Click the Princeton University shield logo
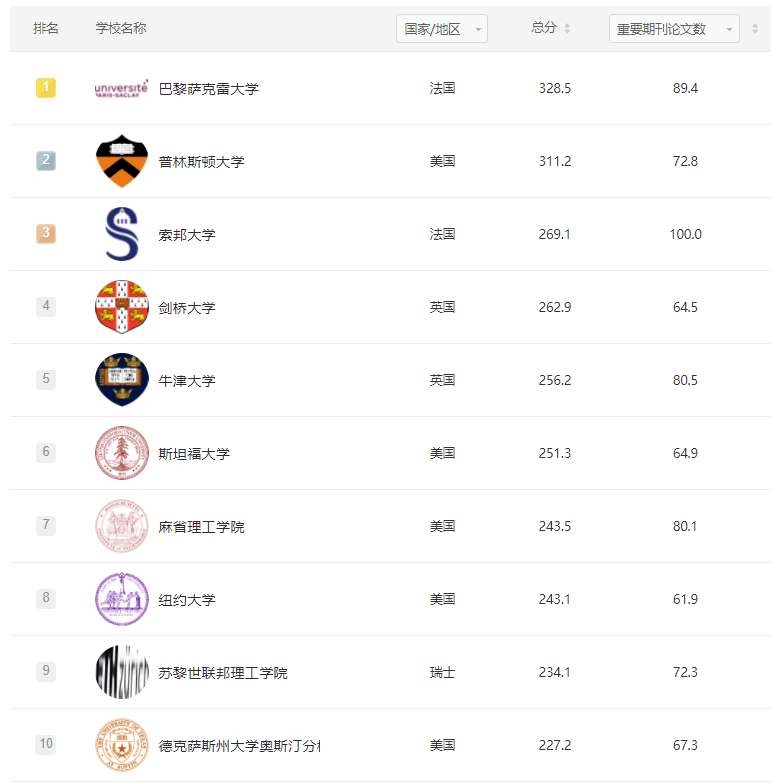The height and width of the screenshot is (784, 779). (121, 162)
